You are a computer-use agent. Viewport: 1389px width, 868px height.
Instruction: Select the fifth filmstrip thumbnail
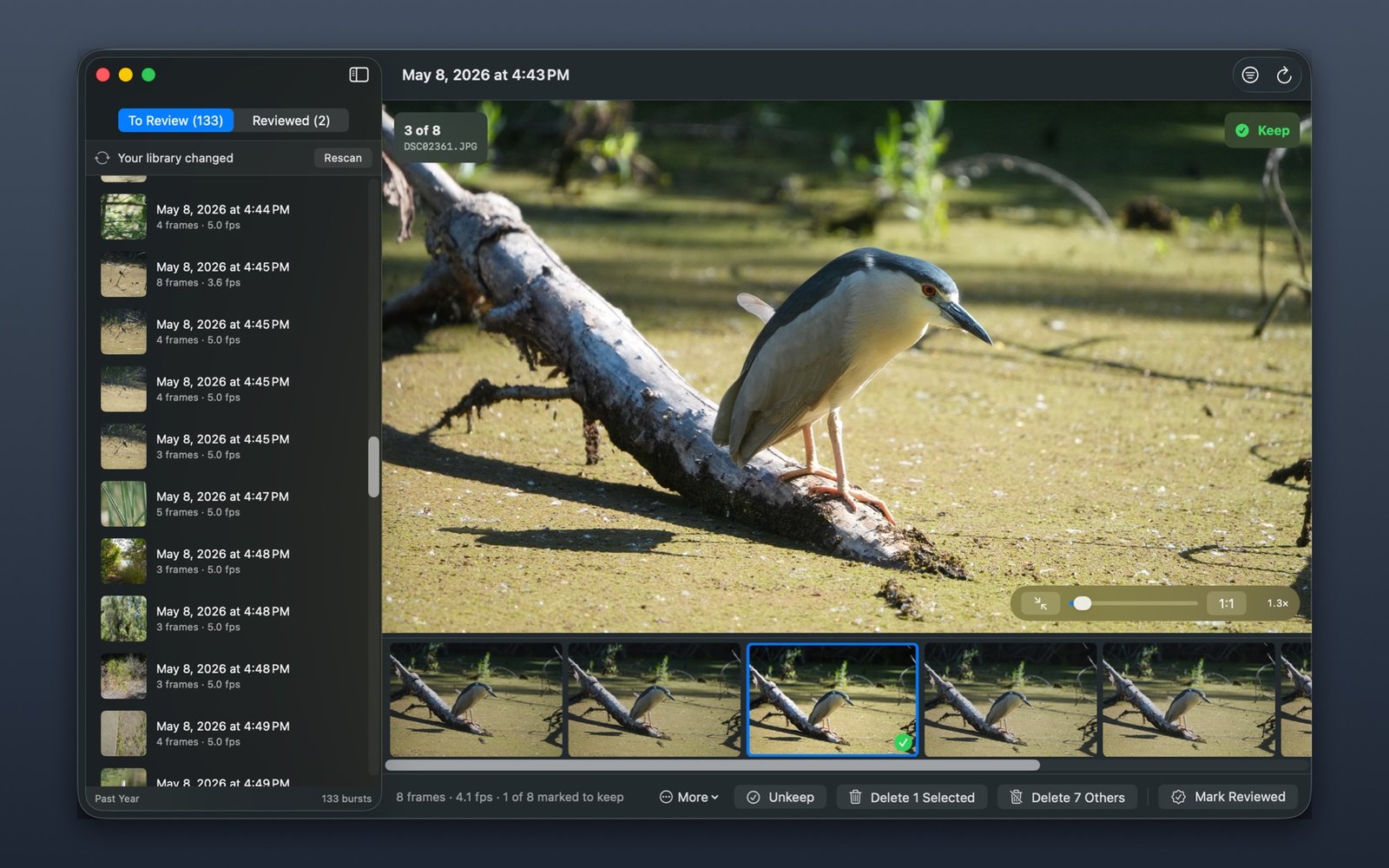1188,700
